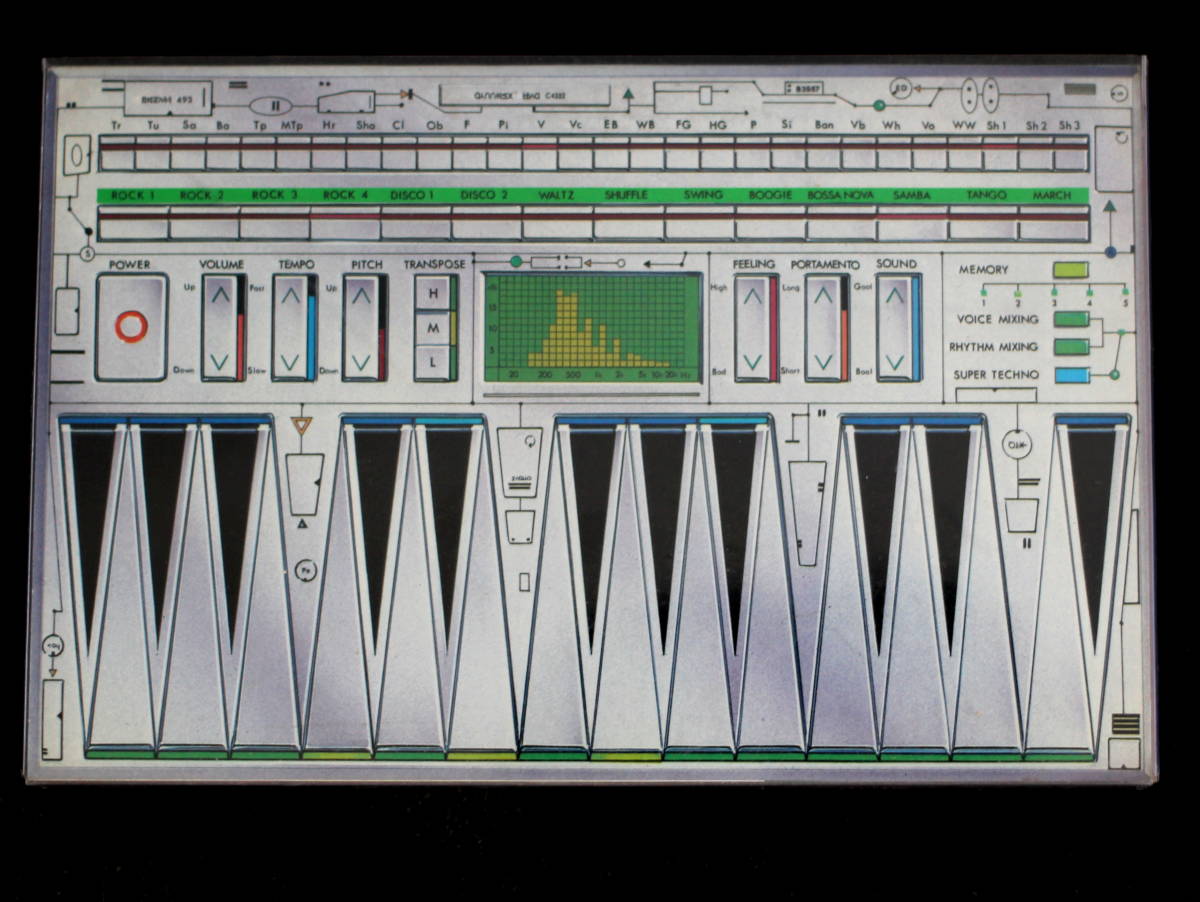Screen dimensions: 1200x902
Task: Raise PITCH using the up arrow
Action: tap(361, 295)
